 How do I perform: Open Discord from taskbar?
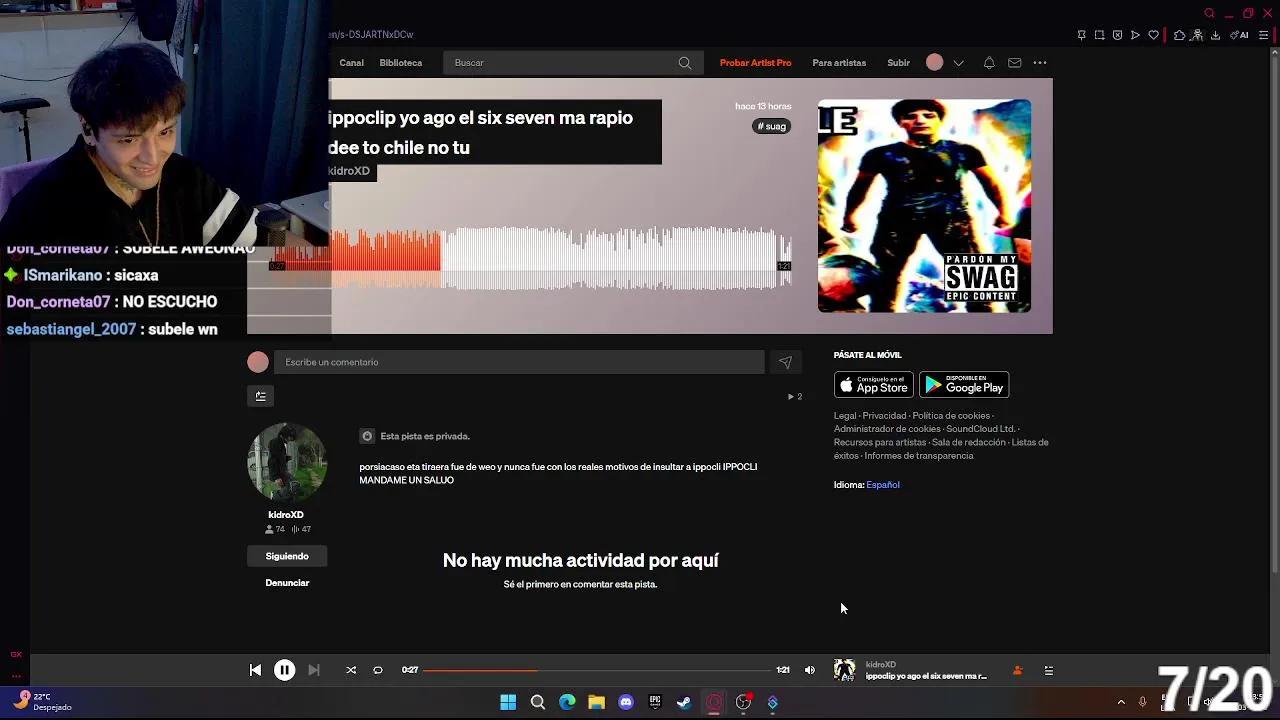(626, 702)
